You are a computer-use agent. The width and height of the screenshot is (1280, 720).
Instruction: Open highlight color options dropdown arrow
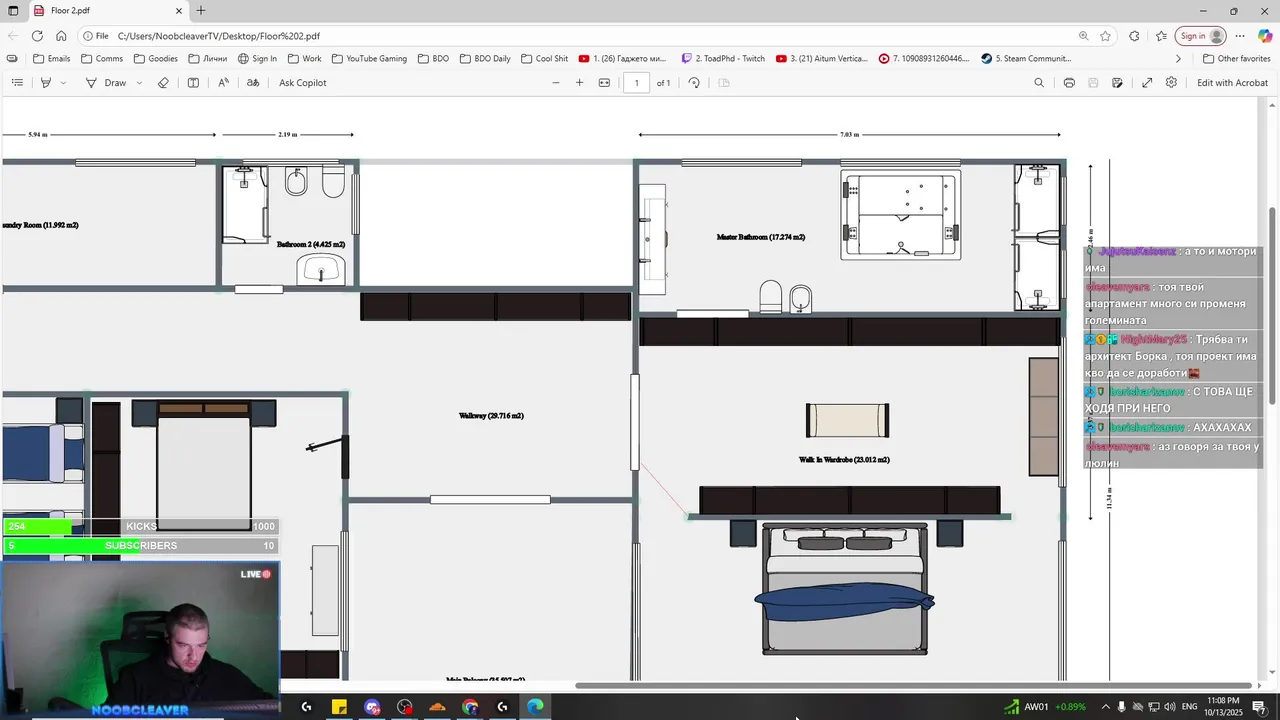(63, 83)
